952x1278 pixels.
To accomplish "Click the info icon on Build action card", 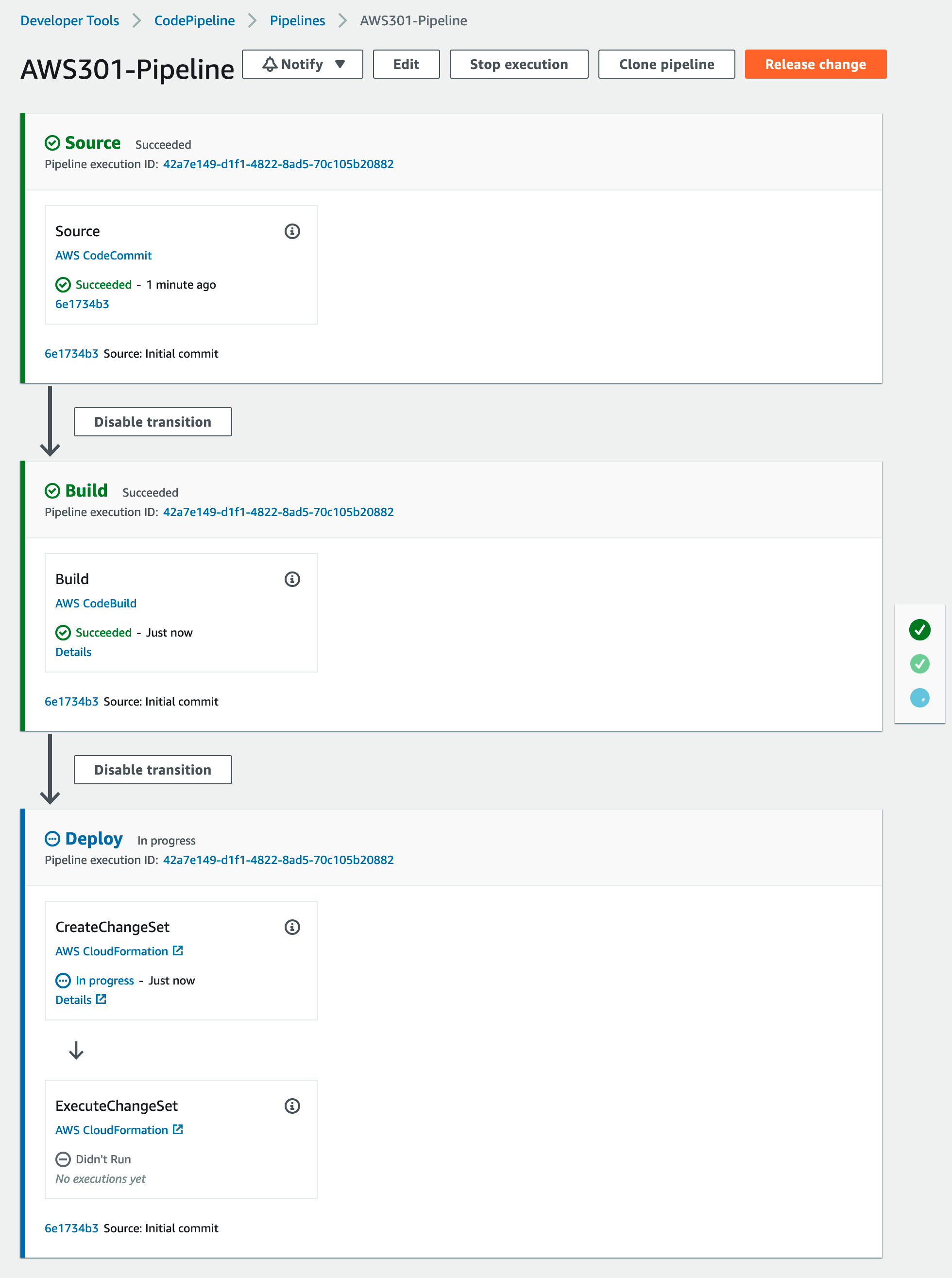I will [x=292, y=579].
